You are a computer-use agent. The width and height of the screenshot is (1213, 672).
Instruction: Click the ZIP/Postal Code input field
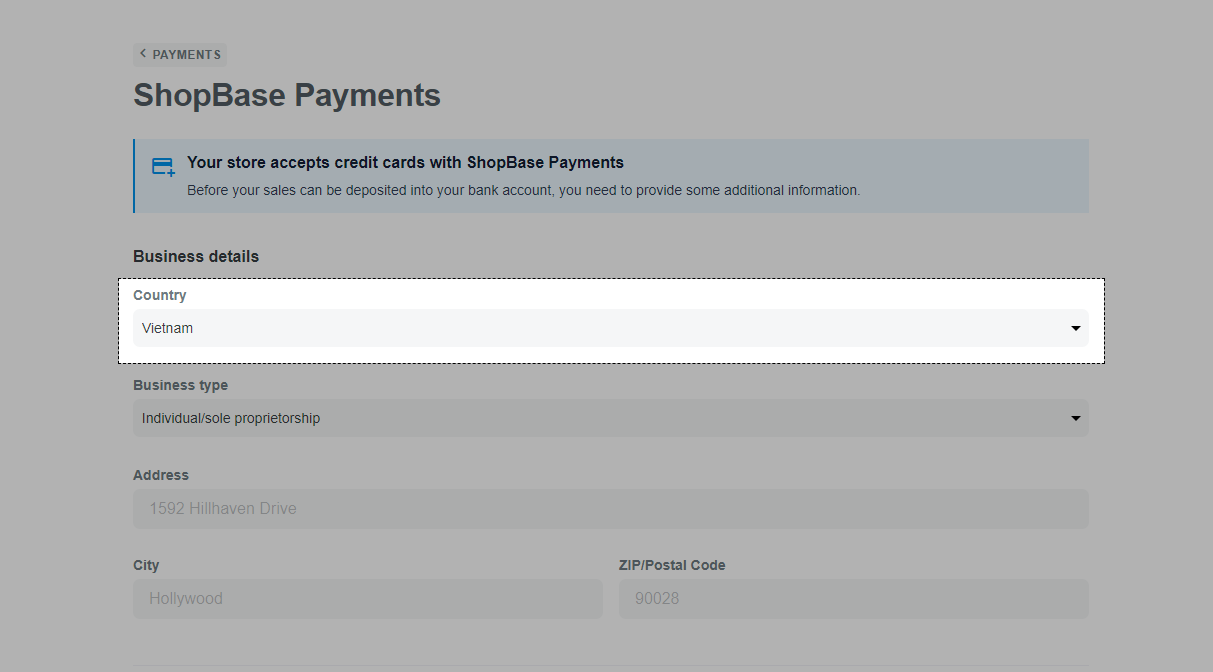pyautogui.click(x=852, y=599)
